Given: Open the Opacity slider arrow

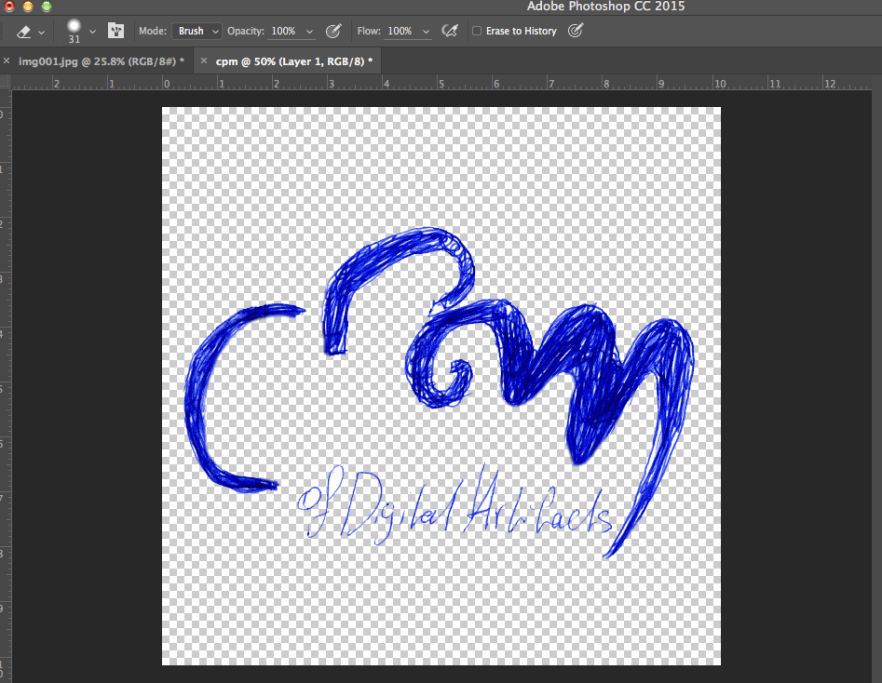Looking at the screenshot, I should (x=309, y=32).
